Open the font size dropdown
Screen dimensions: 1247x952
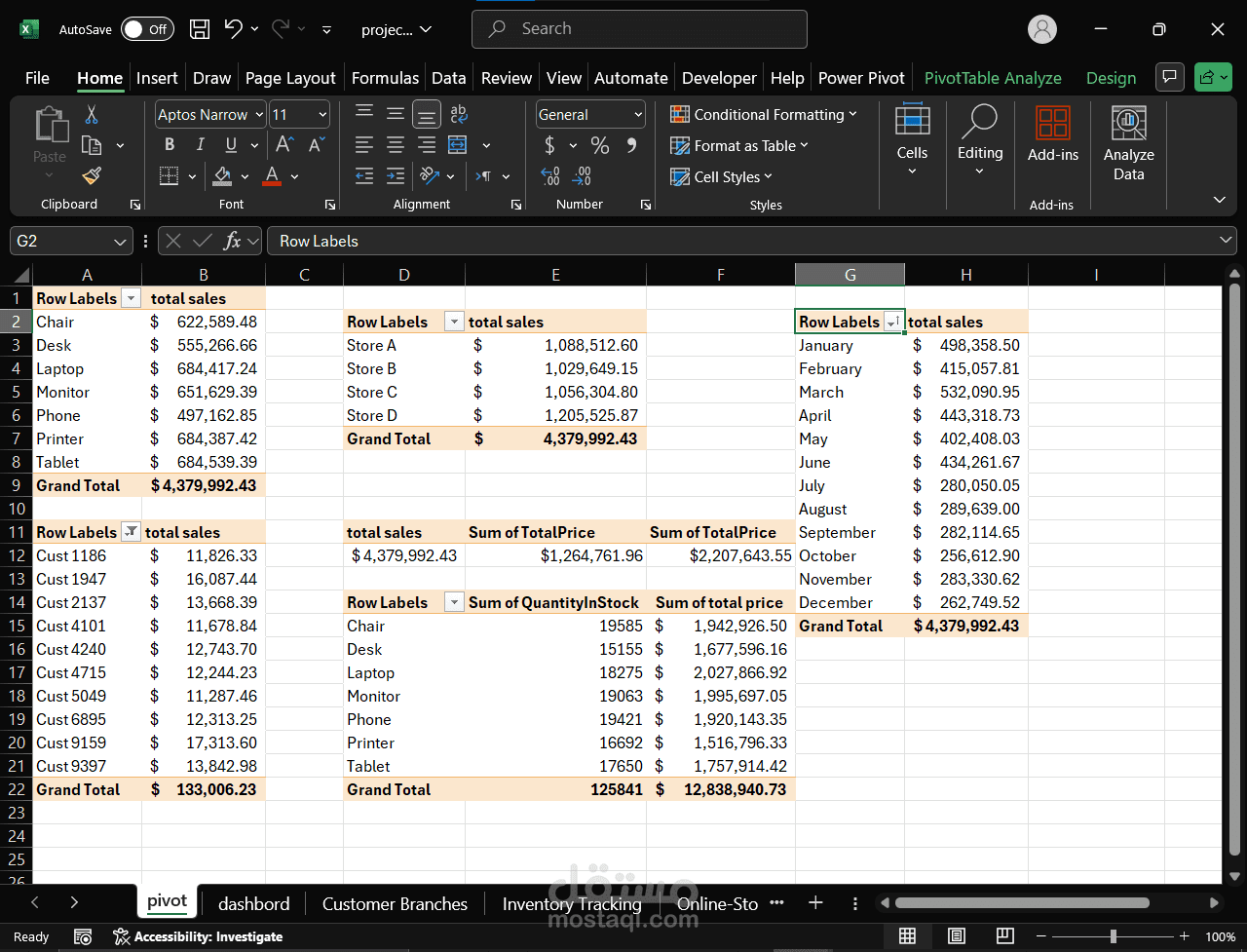(322, 115)
